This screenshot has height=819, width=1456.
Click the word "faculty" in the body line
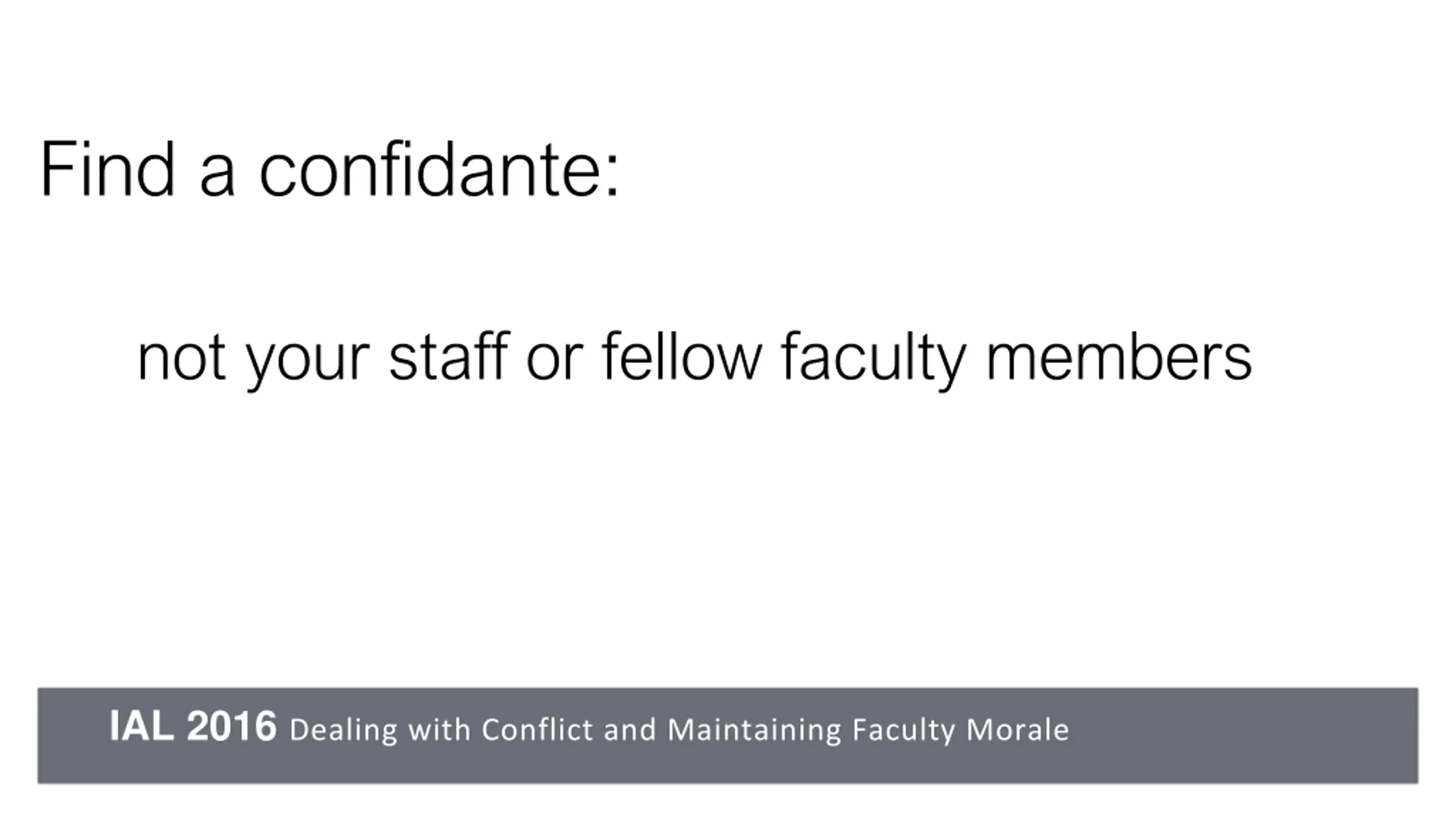point(873,358)
